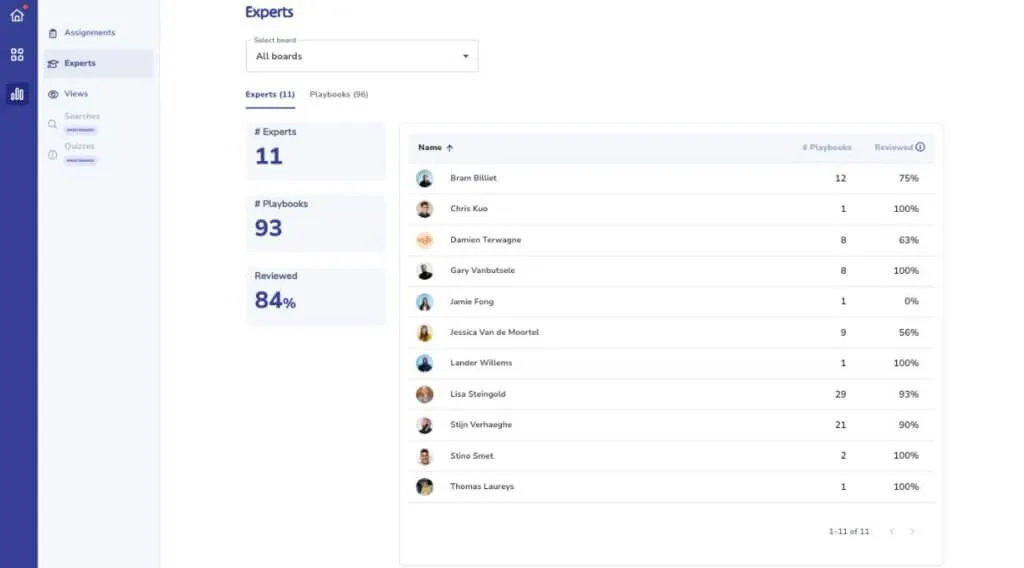Image resolution: width=1024 pixels, height=568 pixels.
Task: Sort by the Name column header
Action: (x=430, y=148)
